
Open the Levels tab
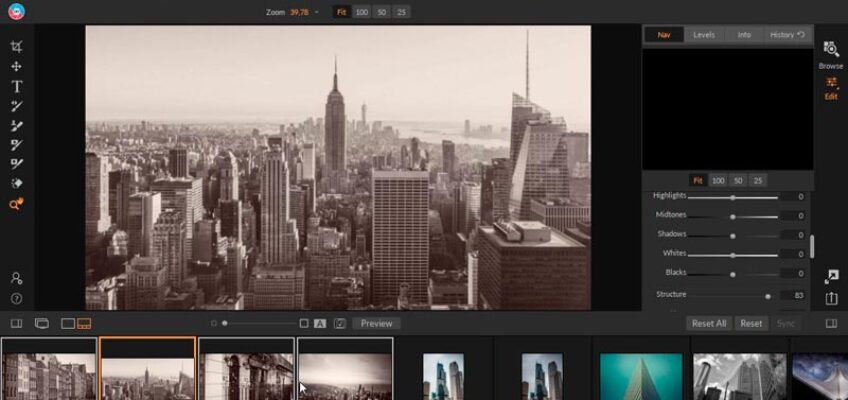[704, 35]
